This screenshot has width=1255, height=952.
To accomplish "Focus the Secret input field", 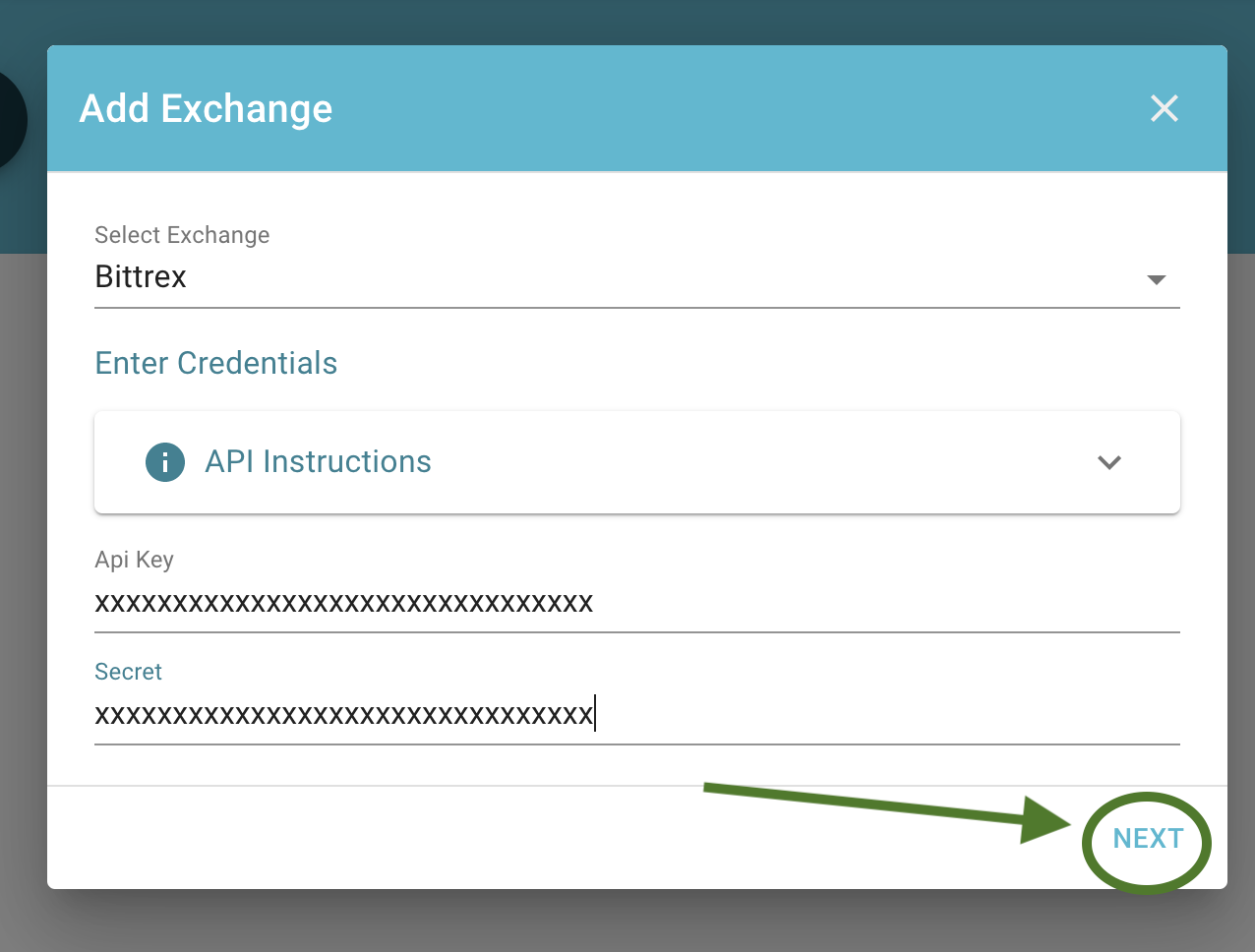I will click(x=637, y=715).
